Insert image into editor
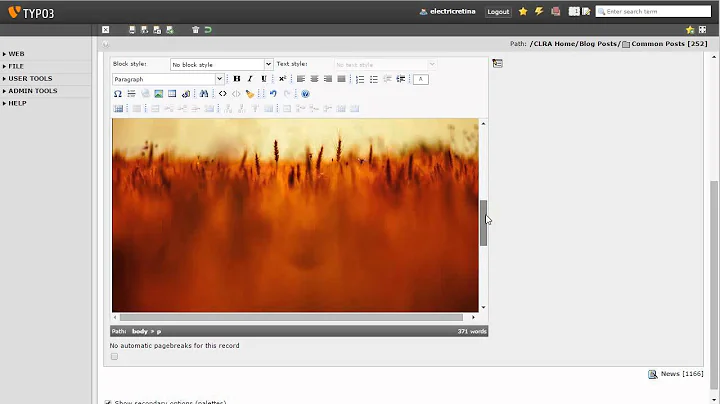 pyautogui.click(x=158, y=94)
